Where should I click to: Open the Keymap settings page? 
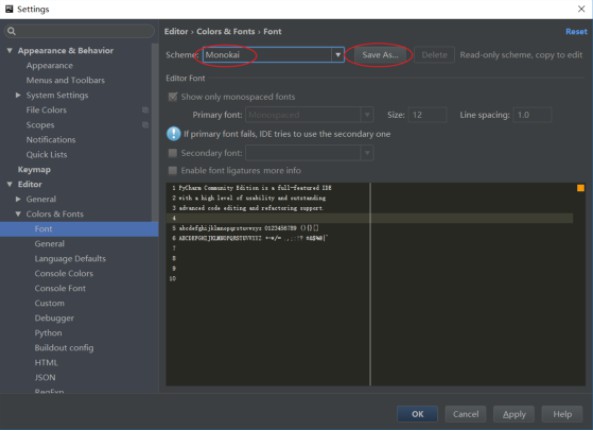click(34, 169)
